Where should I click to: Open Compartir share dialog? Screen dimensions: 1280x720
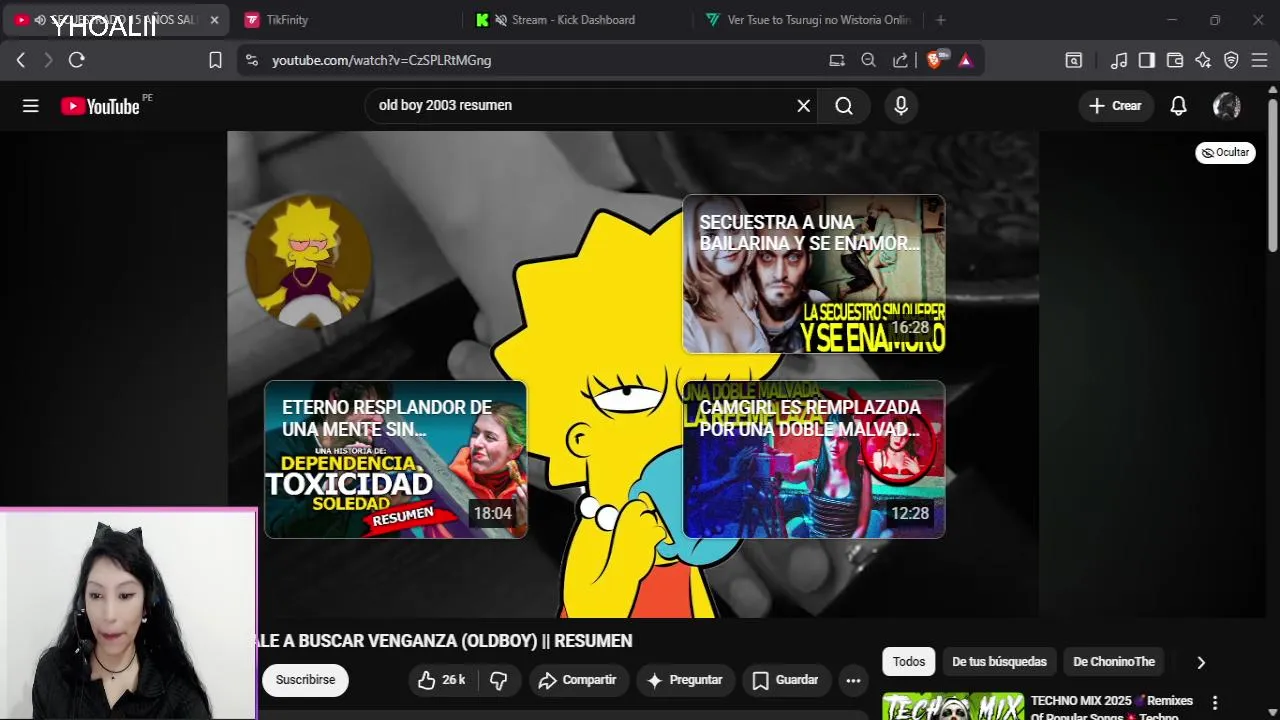point(577,680)
